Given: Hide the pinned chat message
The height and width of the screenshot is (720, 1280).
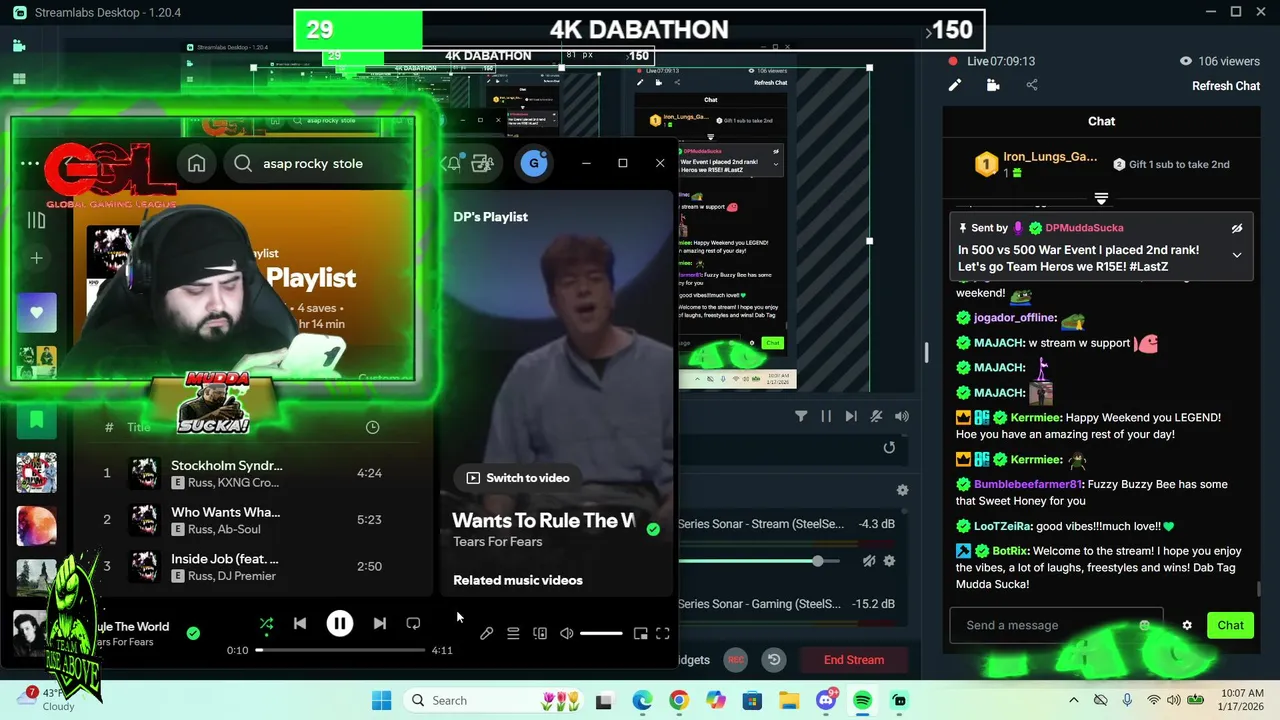Looking at the screenshot, I should (1237, 228).
